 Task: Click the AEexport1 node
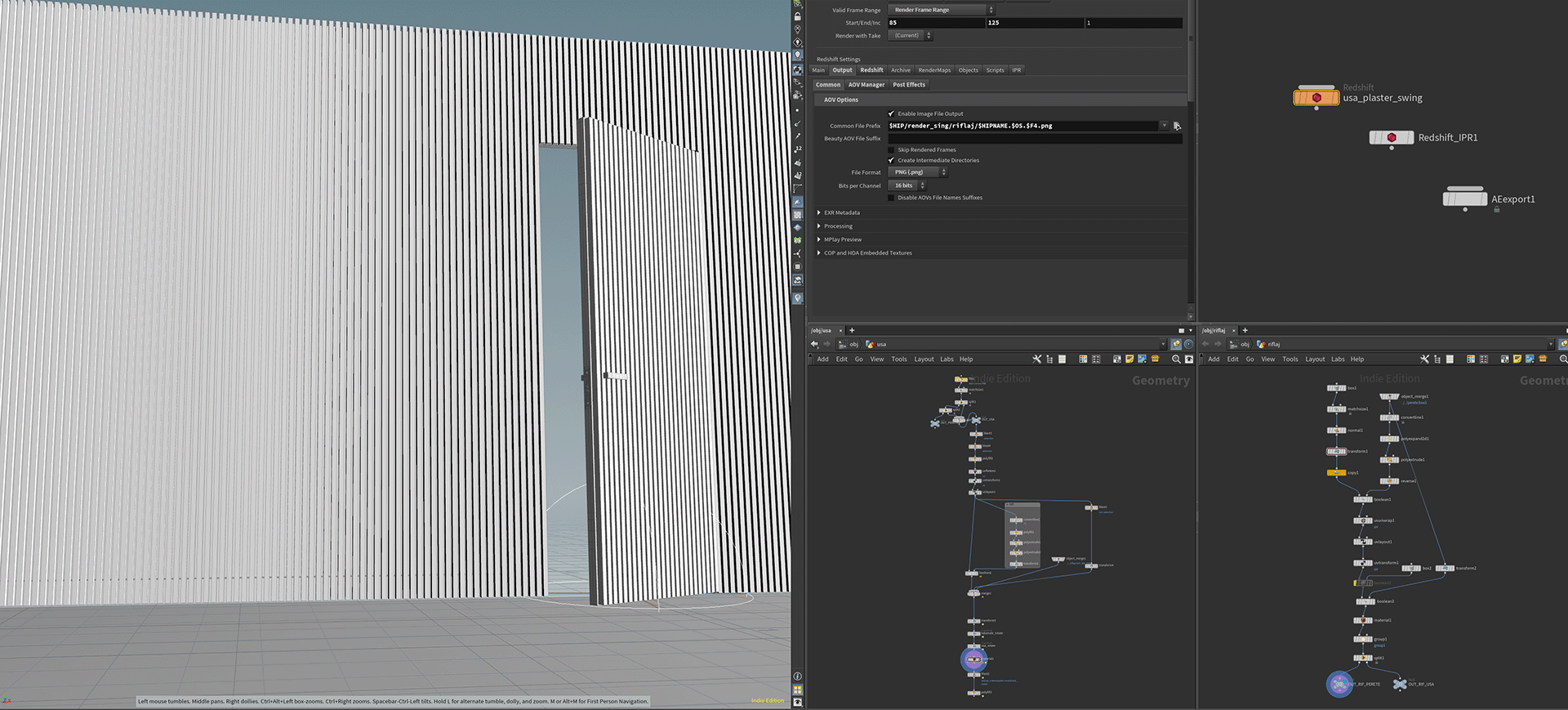click(x=1464, y=199)
